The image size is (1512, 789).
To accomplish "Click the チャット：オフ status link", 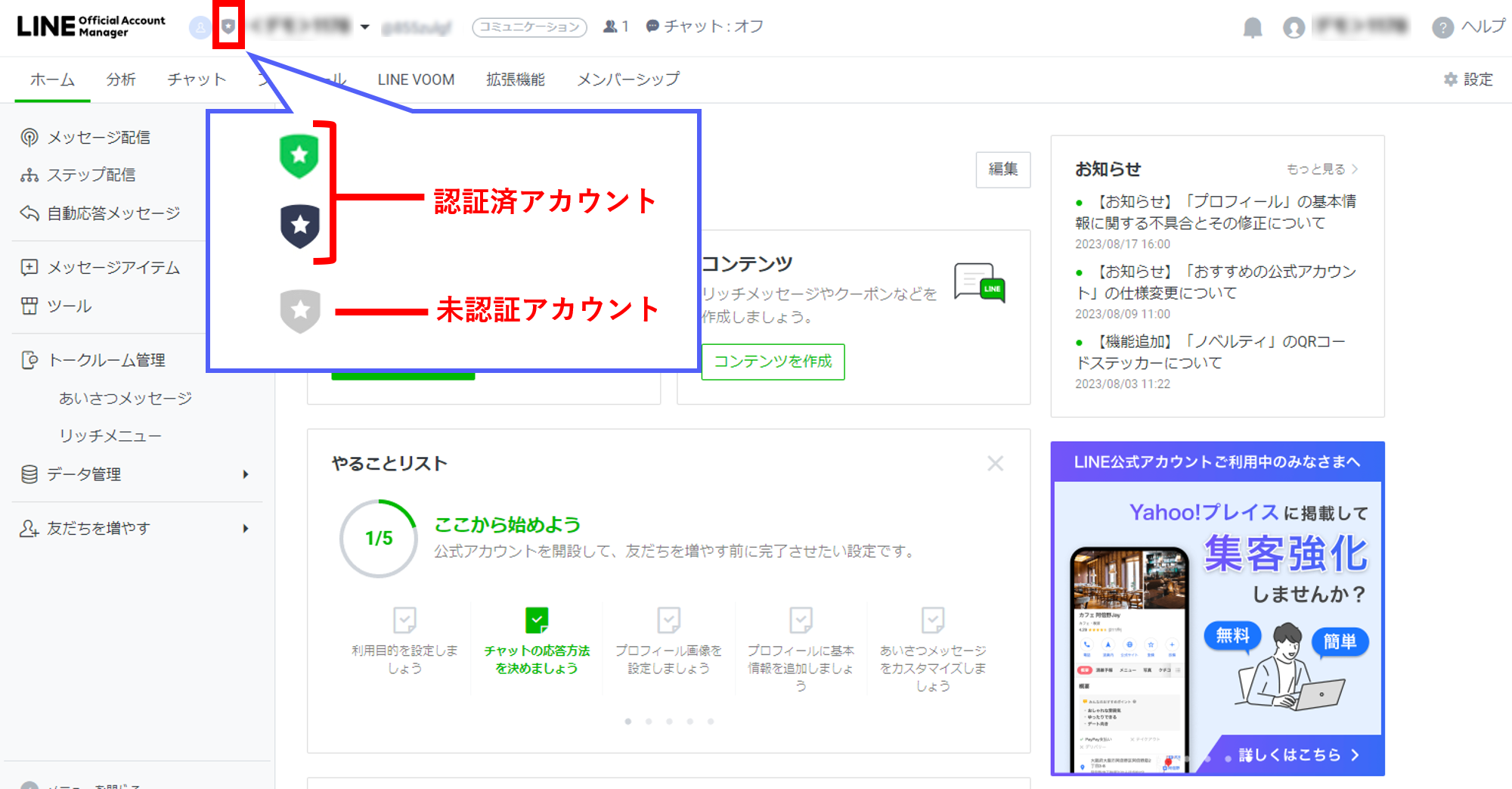I will click(705, 26).
